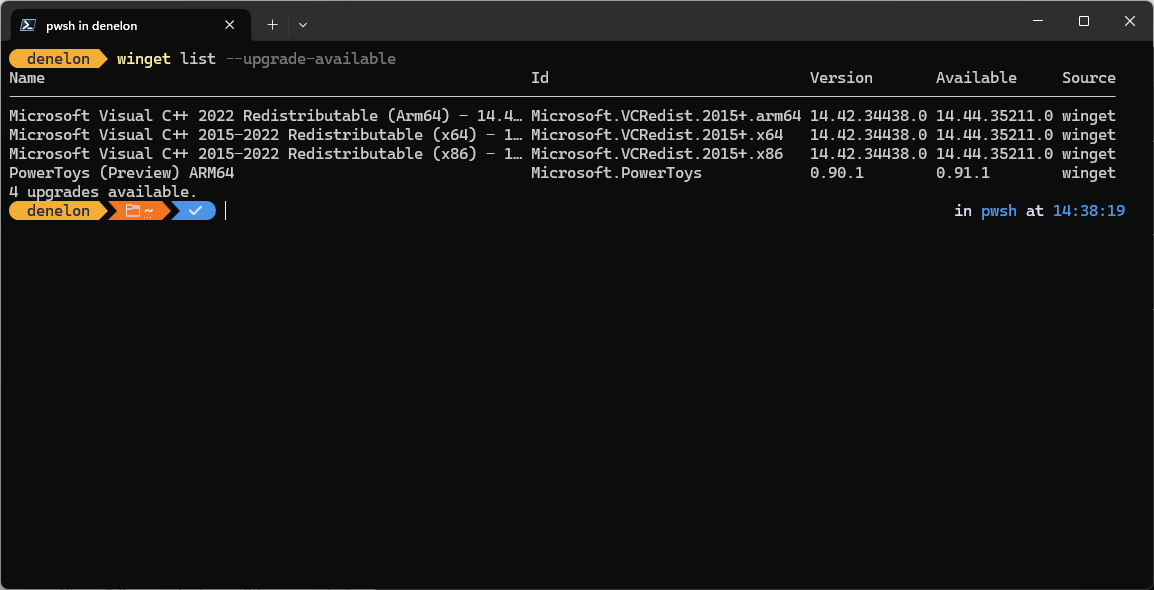Click the Source column header
The image size is (1154, 590).
point(1088,78)
